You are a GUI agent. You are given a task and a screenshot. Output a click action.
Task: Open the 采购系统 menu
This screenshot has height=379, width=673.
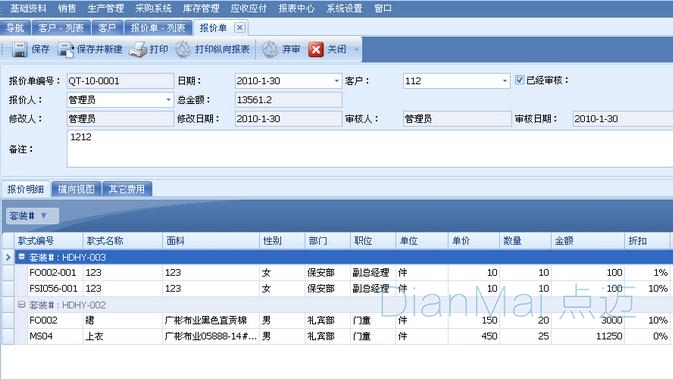tap(153, 8)
